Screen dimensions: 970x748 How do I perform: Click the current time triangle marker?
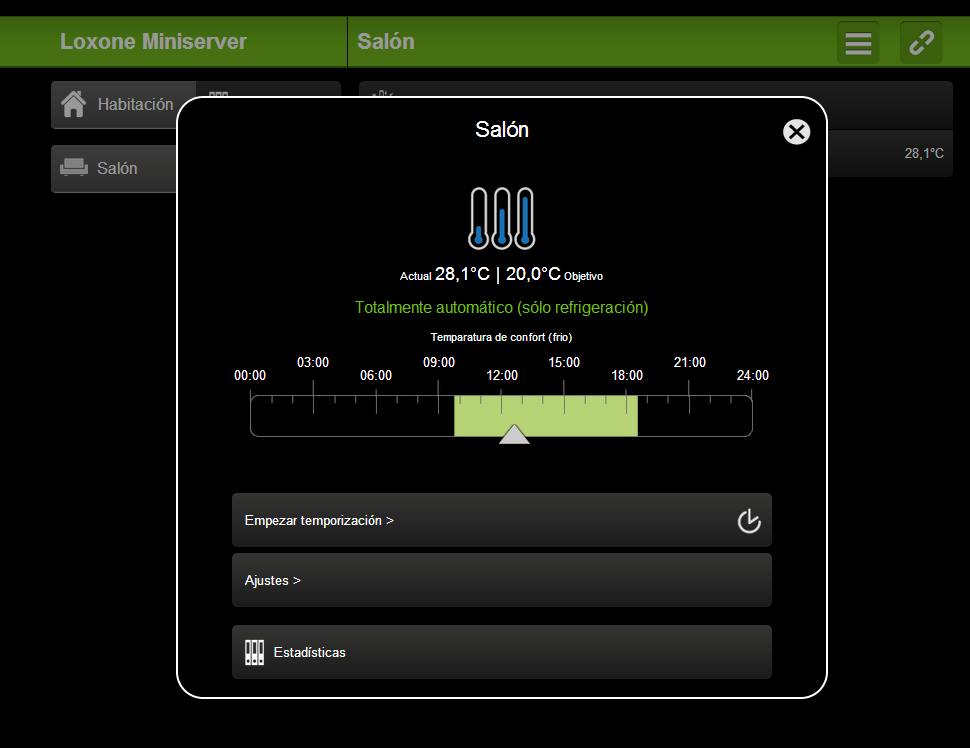pyautogui.click(x=514, y=434)
